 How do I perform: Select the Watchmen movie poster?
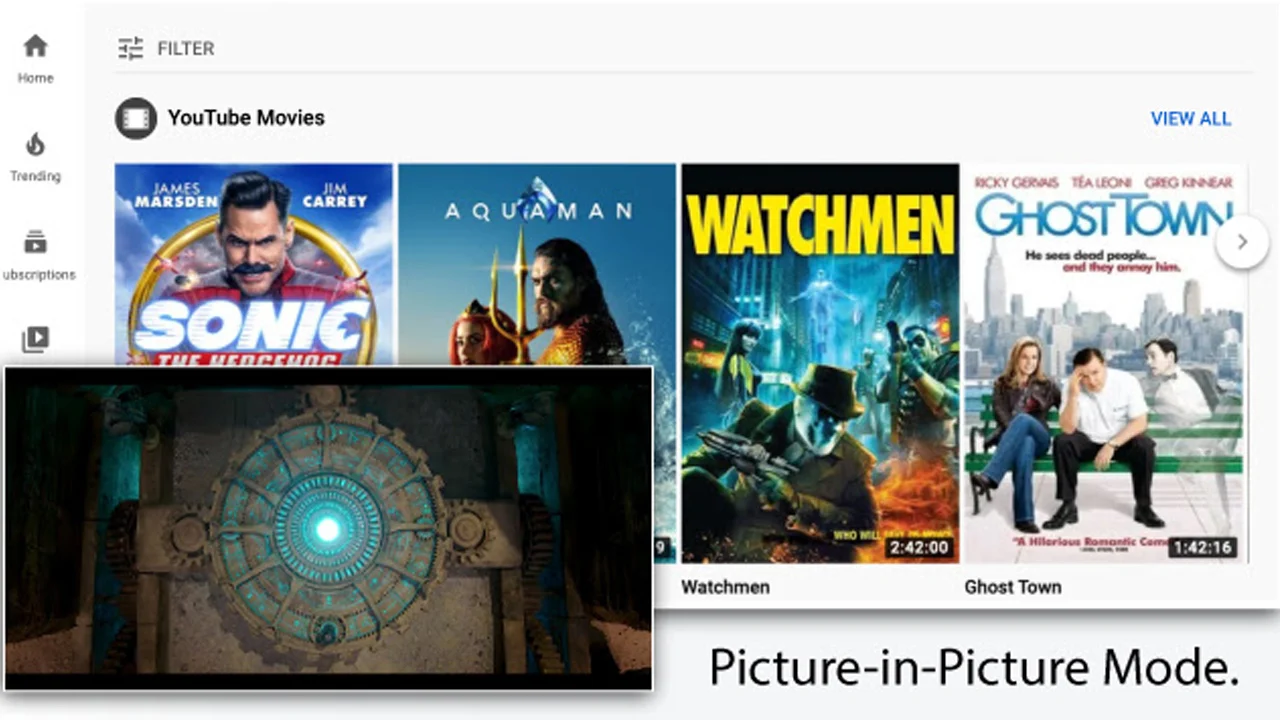[820, 363]
